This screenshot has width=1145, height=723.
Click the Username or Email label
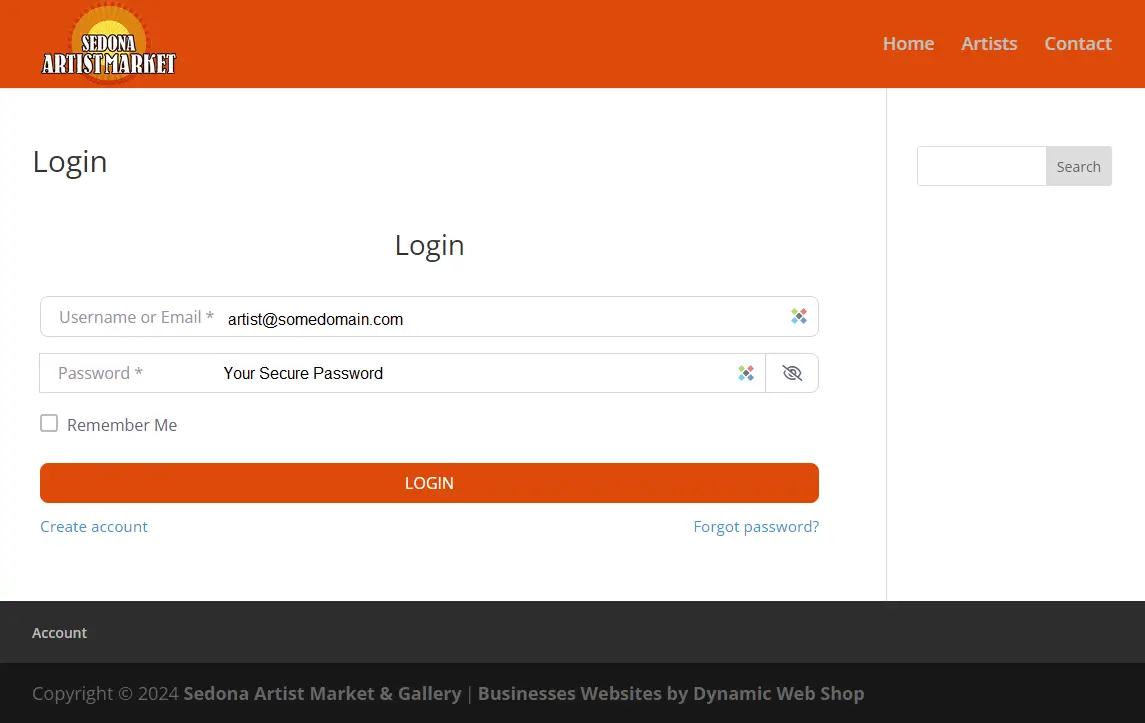tap(136, 317)
